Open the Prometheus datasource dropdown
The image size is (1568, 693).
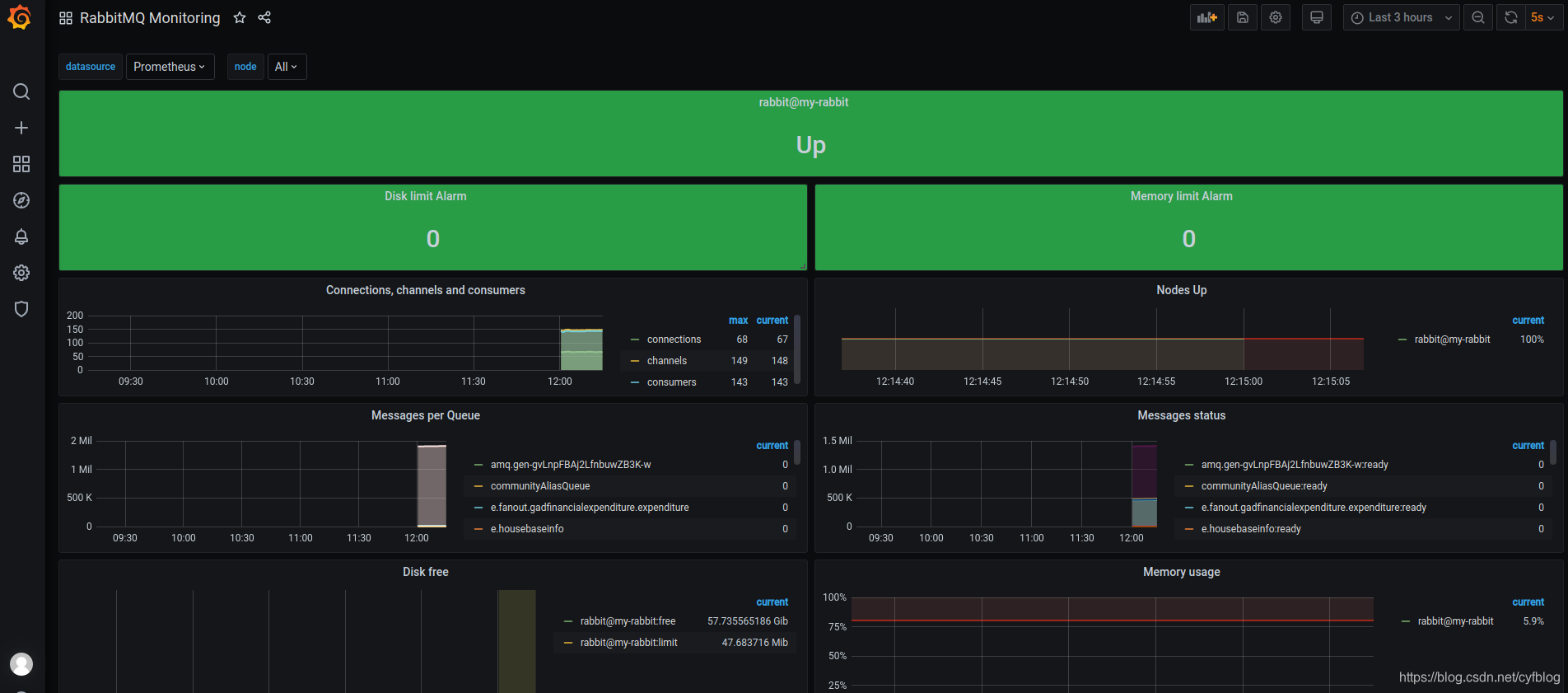click(170, 67)
